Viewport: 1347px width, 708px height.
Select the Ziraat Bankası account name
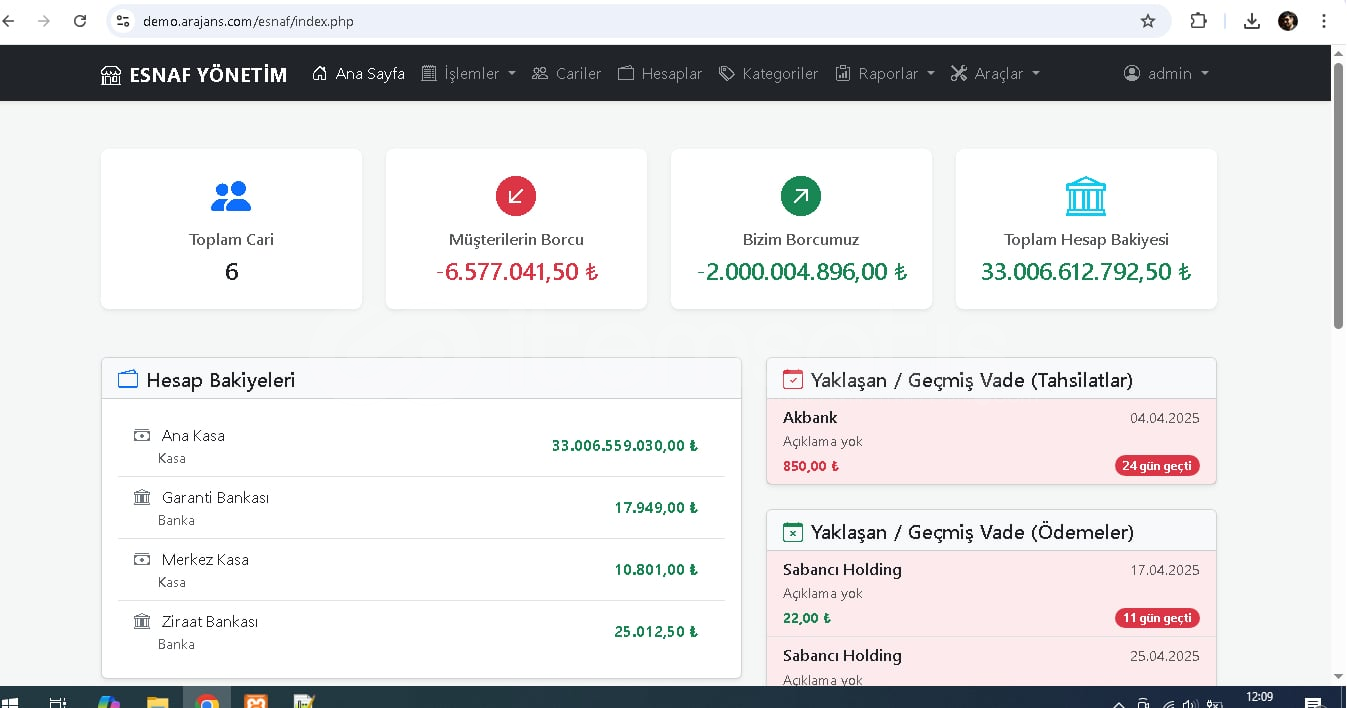tap(210, 622)
